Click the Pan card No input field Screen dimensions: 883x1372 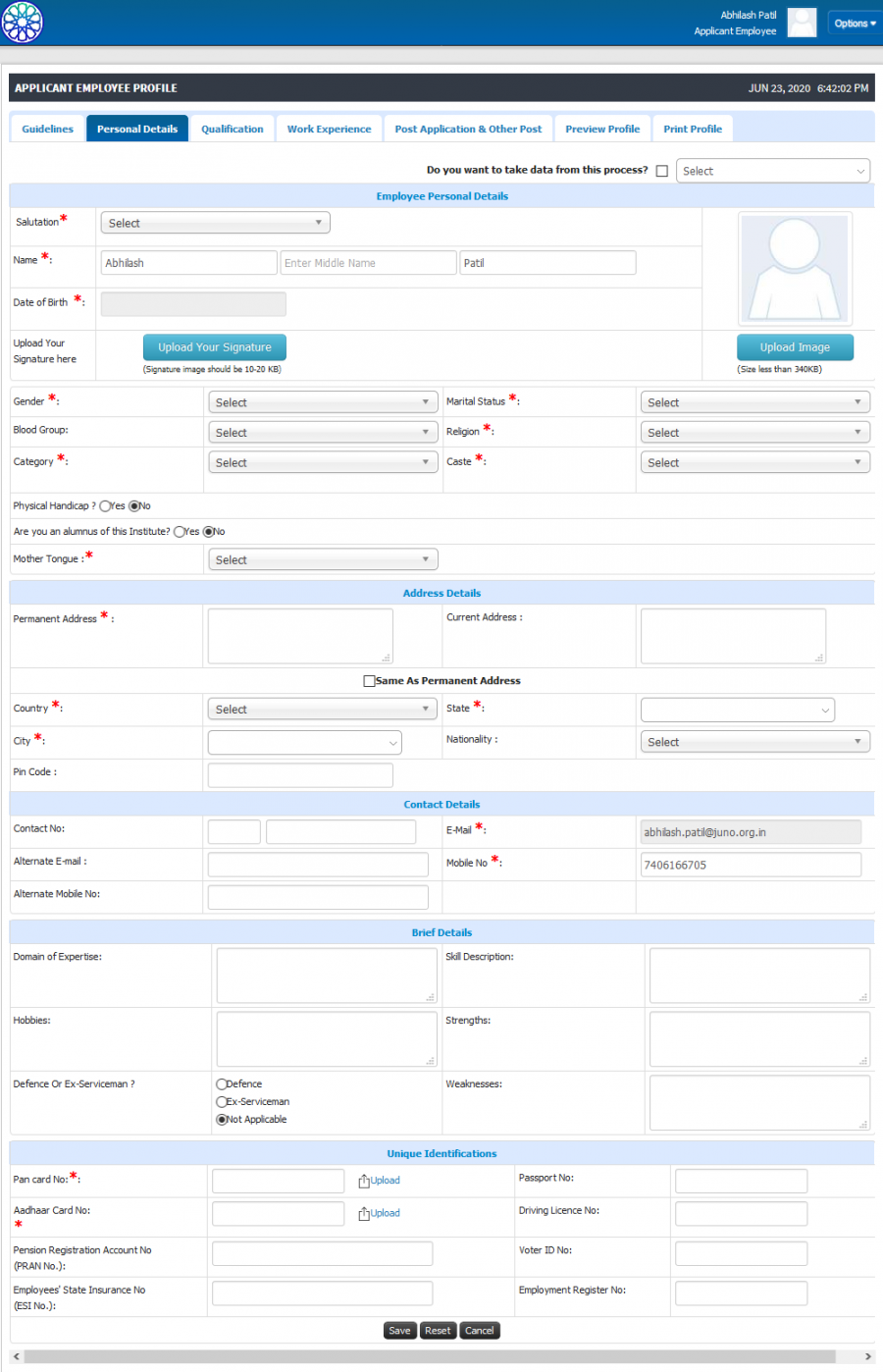[x=279, y=1182]
